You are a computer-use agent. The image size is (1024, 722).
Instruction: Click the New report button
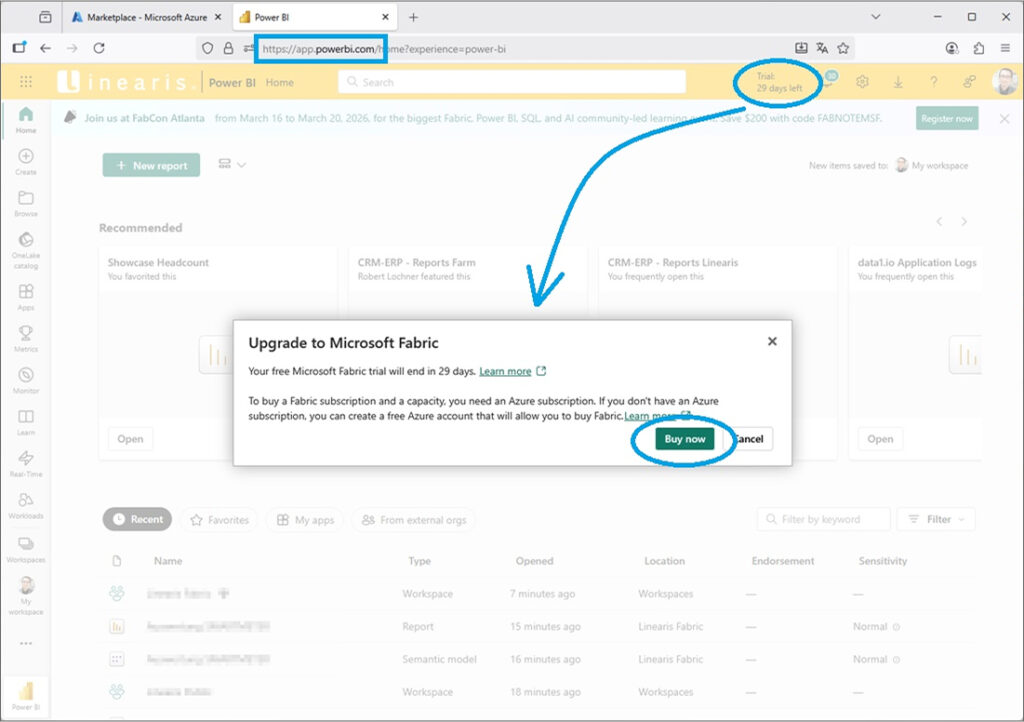point(152,165)
